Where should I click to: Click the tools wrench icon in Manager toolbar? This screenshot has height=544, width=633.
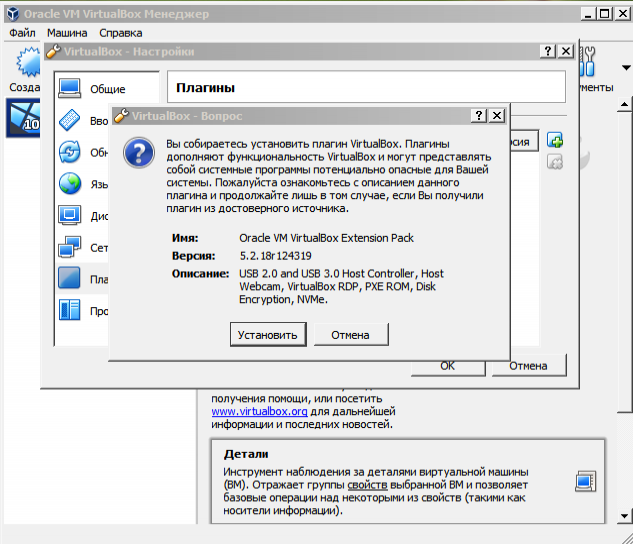pyautogui.click(x=587, y=61)
